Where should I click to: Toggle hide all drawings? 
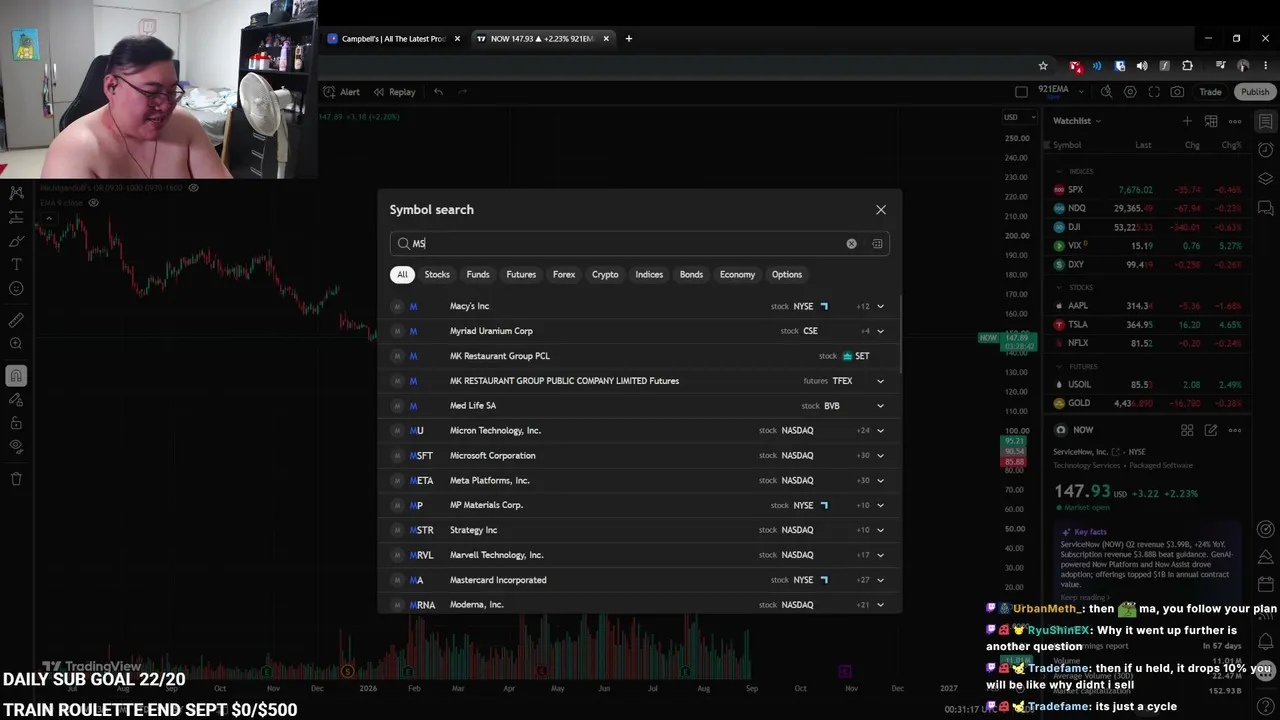(16, 448)
